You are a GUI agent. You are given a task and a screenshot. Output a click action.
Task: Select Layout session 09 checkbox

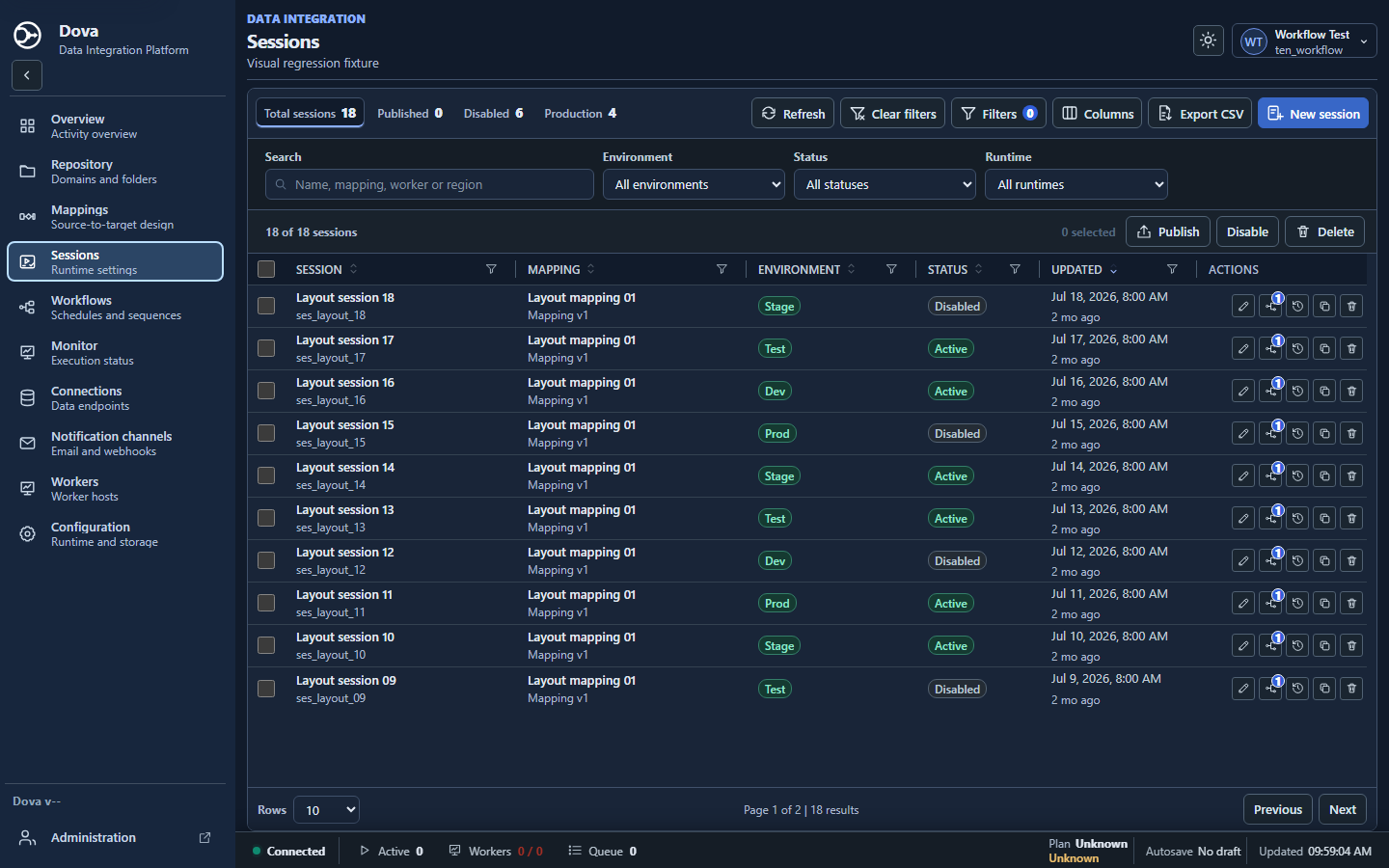pos(267,689)
